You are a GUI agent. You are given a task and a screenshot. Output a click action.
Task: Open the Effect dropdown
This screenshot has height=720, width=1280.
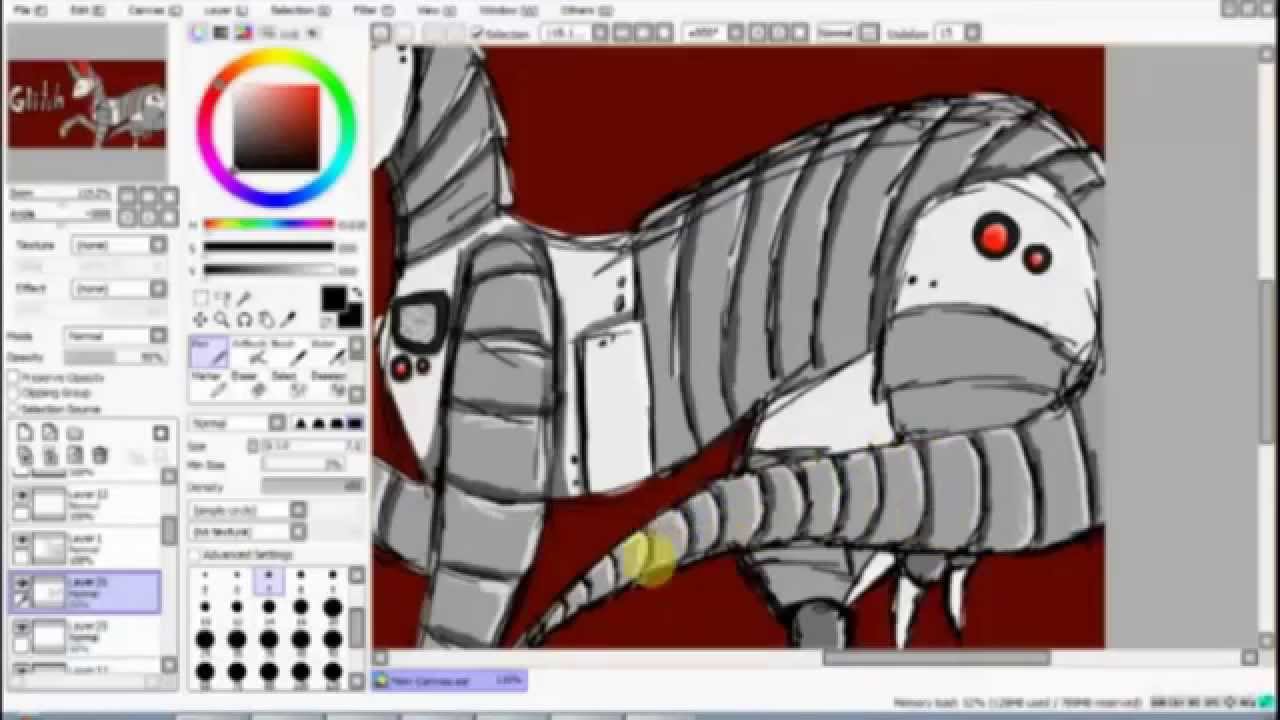pyautogui.click(x=120, y=289)
